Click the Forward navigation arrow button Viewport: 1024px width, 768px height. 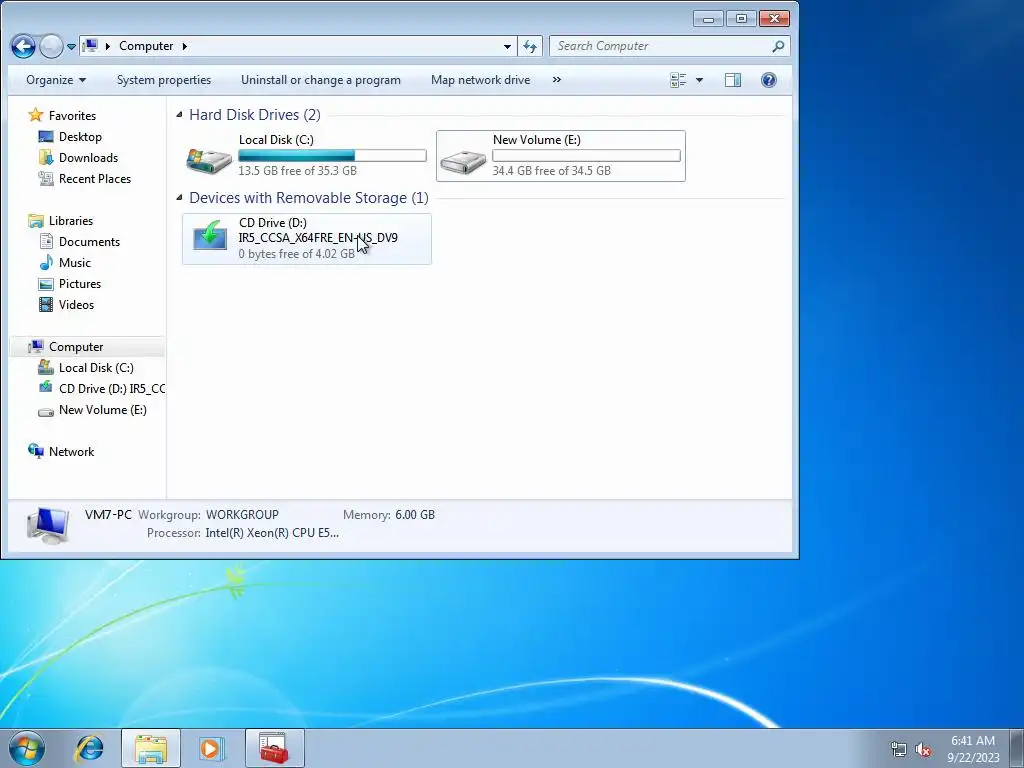point(51,46)
